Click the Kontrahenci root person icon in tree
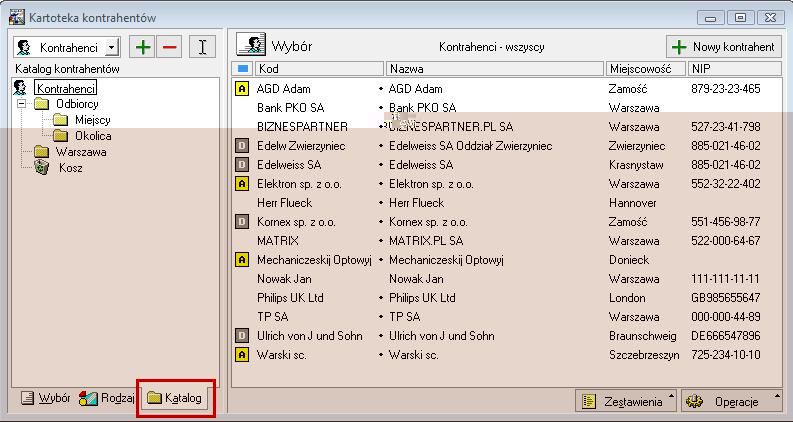The image size is (793, 422). pos(20,88)
